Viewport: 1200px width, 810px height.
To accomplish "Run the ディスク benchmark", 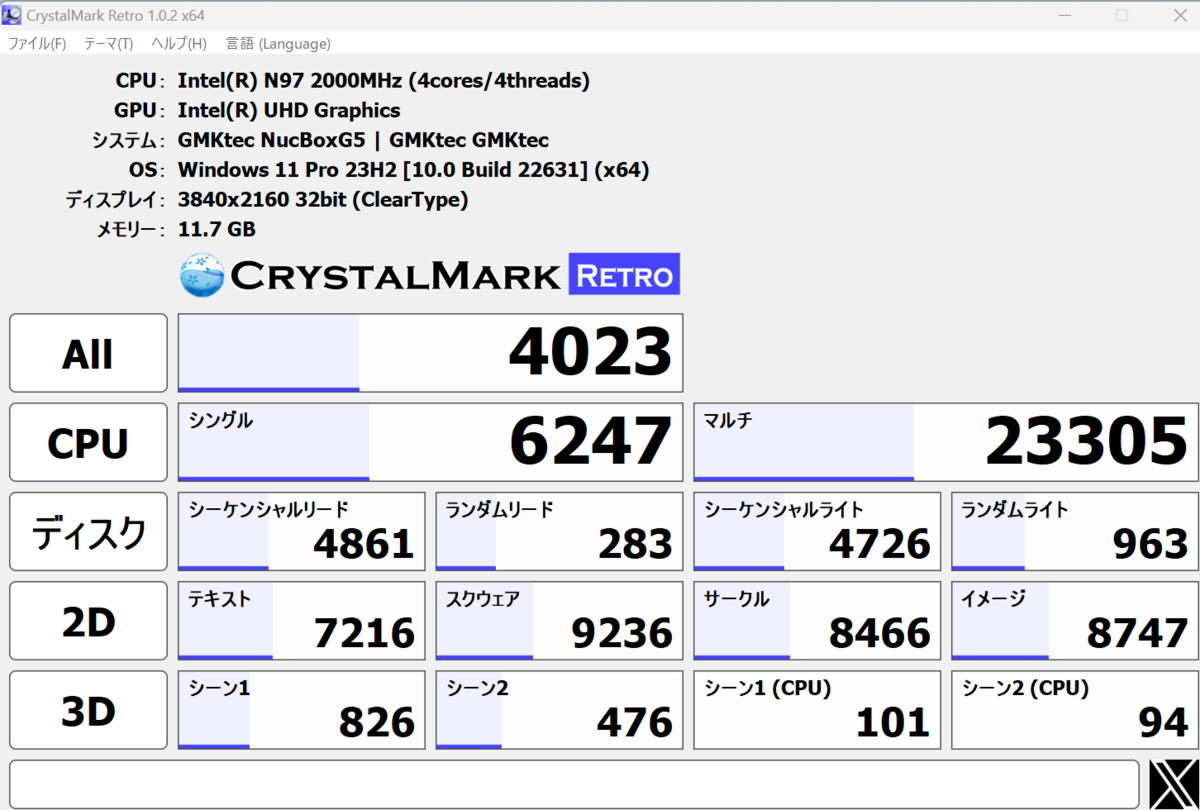I will tap(88, 531).
